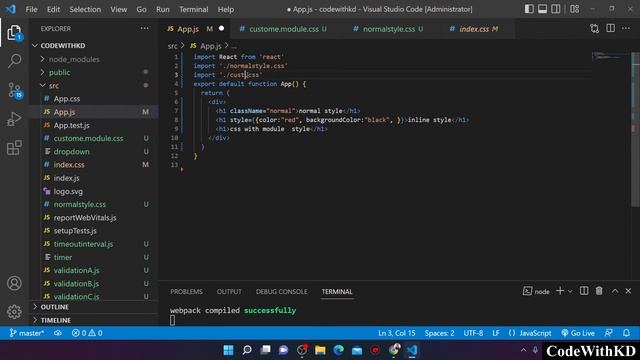The width and height of the screenshot is (640, 360).
Task: Click LF end of line selector
Action: (496, 333)
